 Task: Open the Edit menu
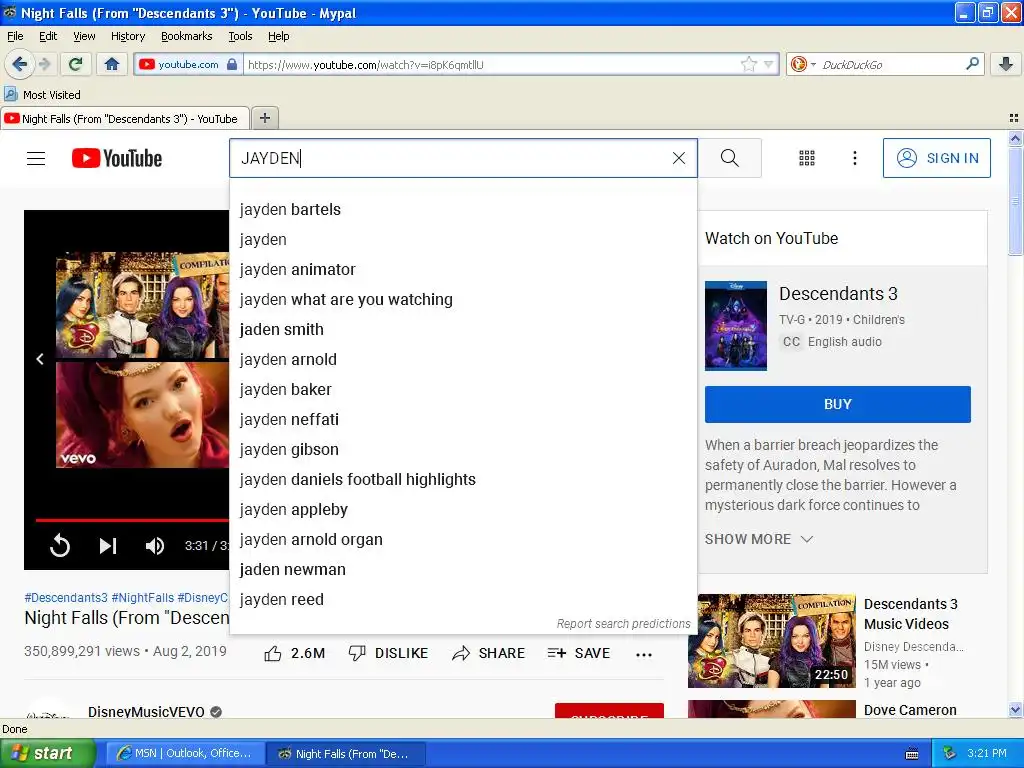(x=48, y=36)
